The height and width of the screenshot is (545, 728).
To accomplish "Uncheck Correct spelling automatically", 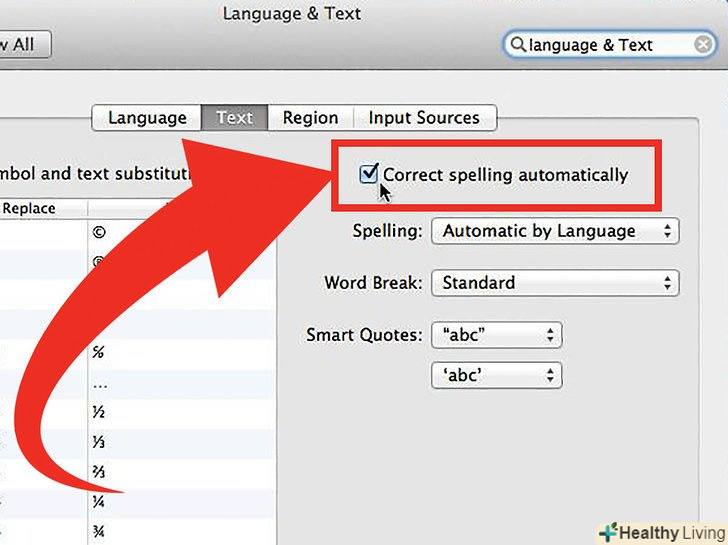I will coord(368,174).
